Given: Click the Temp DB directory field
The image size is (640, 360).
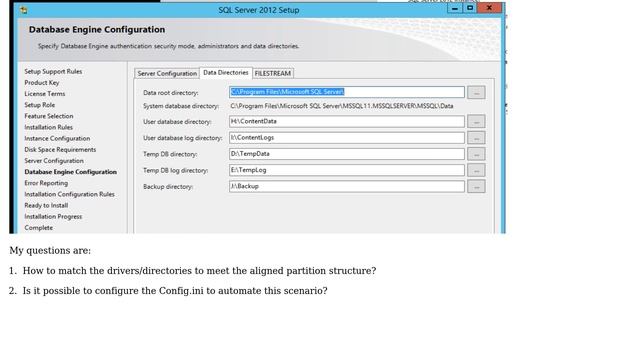Looking at the screenshot, I should [347, 154].
